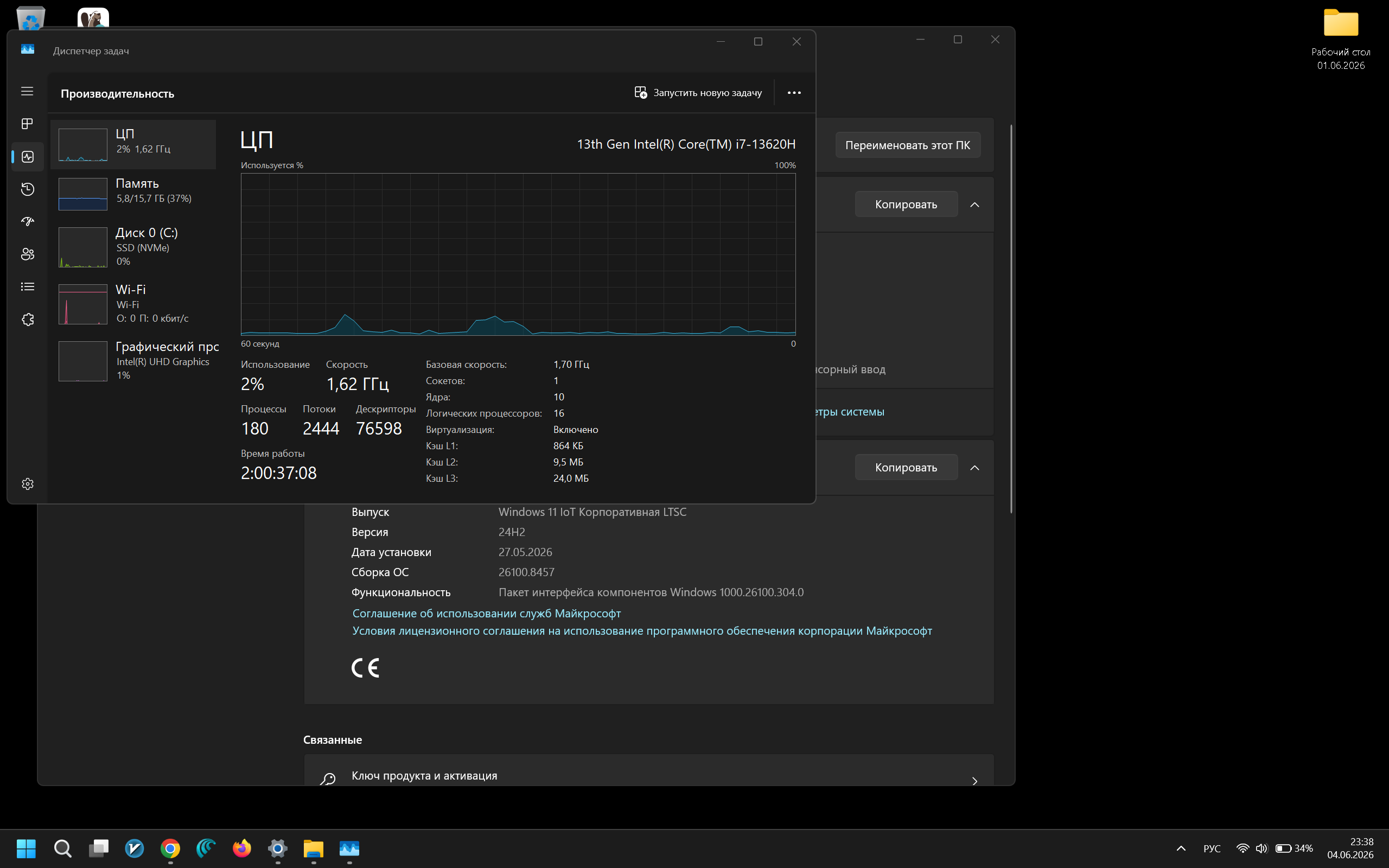The image size is (1389, 868).
Task: Open Services page puzzle icon
Action: coord(27,320)
